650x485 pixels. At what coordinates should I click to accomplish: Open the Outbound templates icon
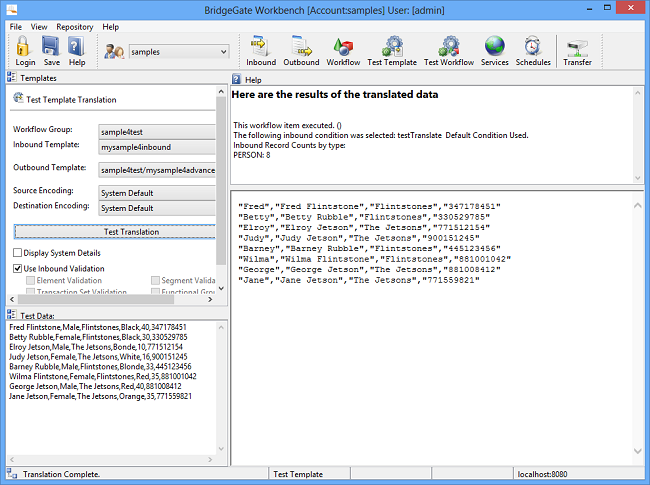(301, 46)
